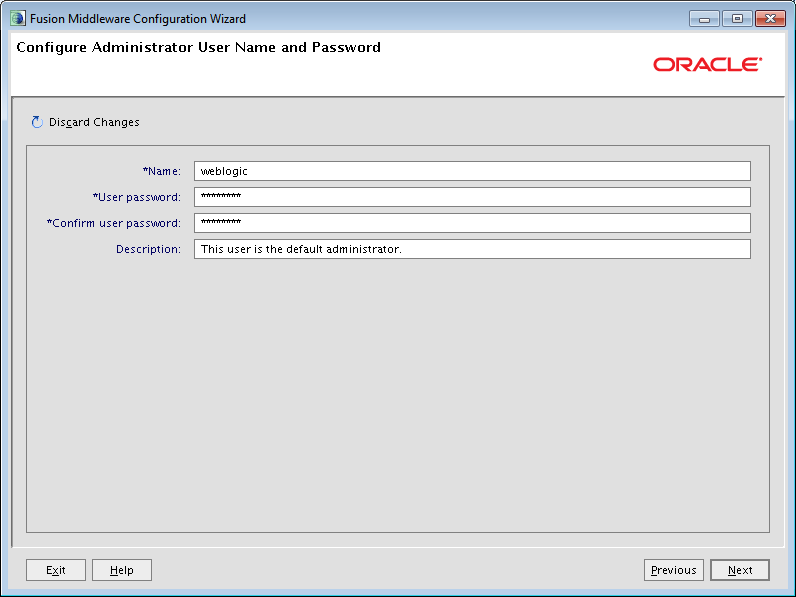Viewport: 796px width, 597px height.
Task: Click the *Name: label
Action: pyautogui.click(x=162, y=171)
